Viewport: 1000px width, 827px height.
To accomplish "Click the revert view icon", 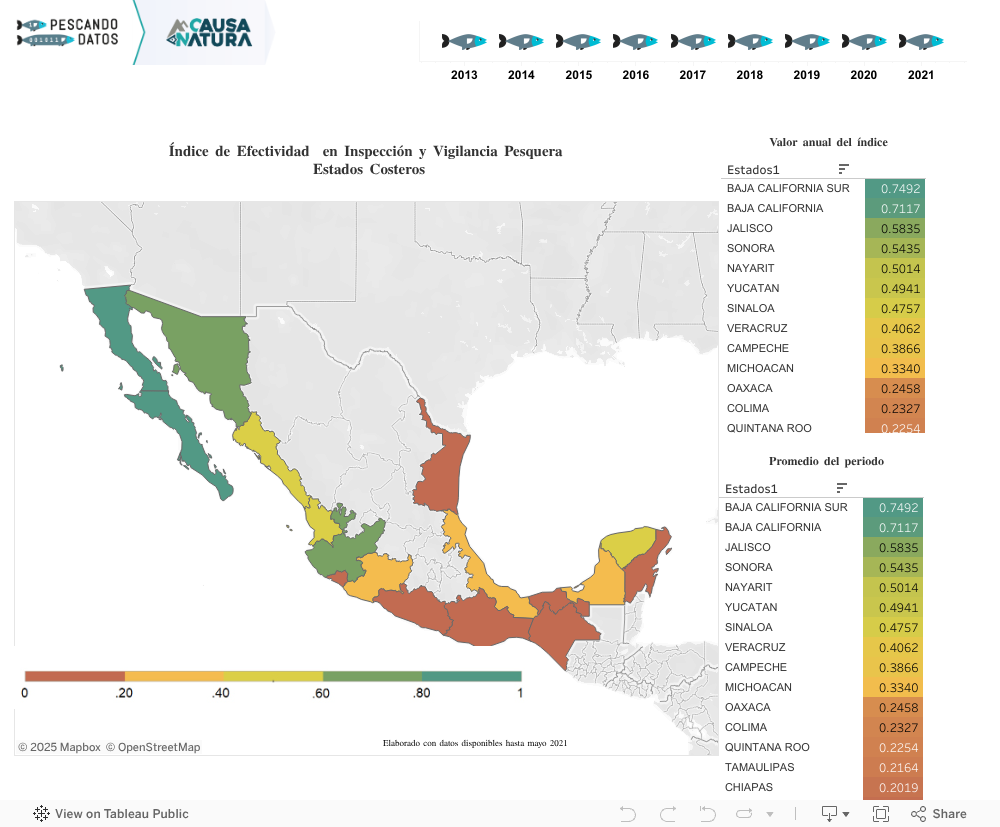I will (x=707, y=814).
